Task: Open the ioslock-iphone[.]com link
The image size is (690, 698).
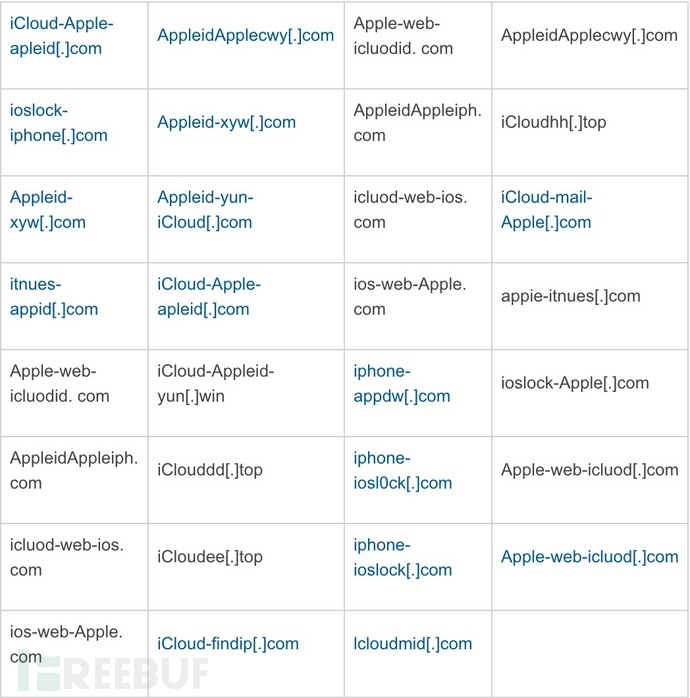Action: click(59, 123)
